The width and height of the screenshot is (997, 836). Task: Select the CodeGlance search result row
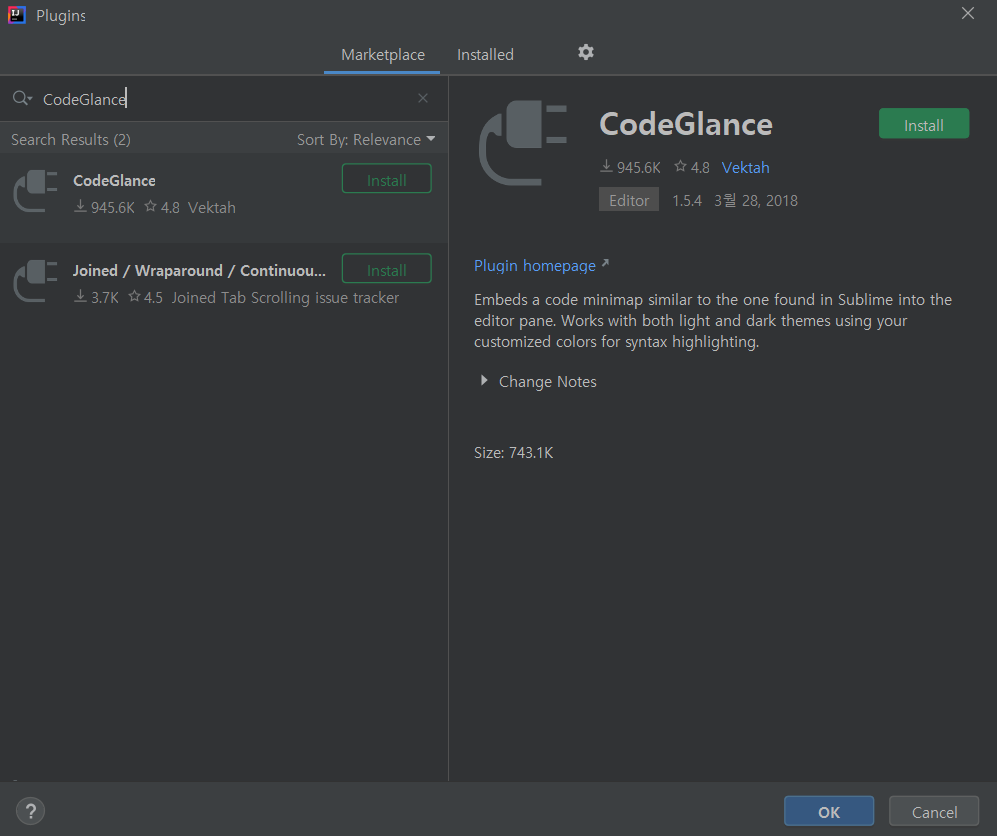[224, 197]
